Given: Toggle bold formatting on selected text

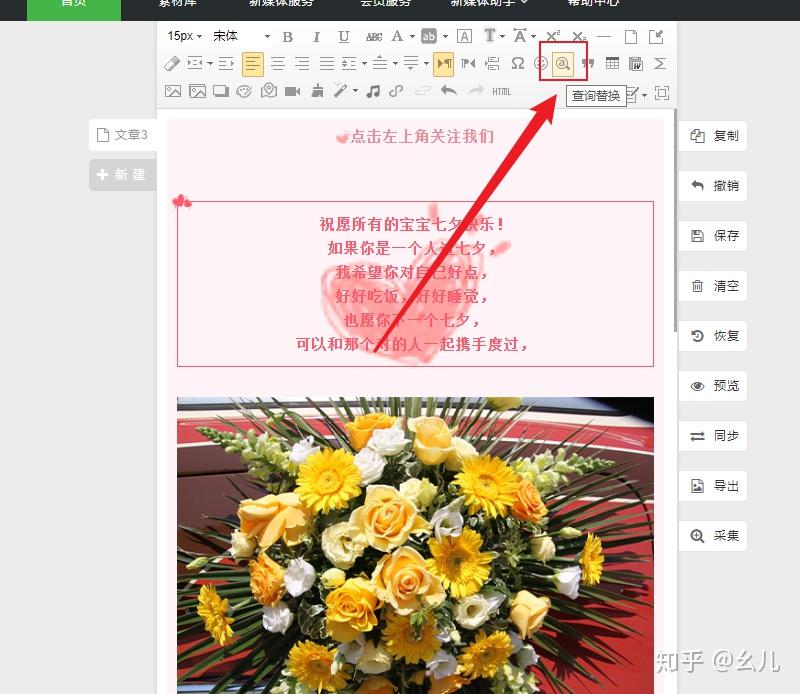Looking at the screenshot, I should (x=287, y=35).
